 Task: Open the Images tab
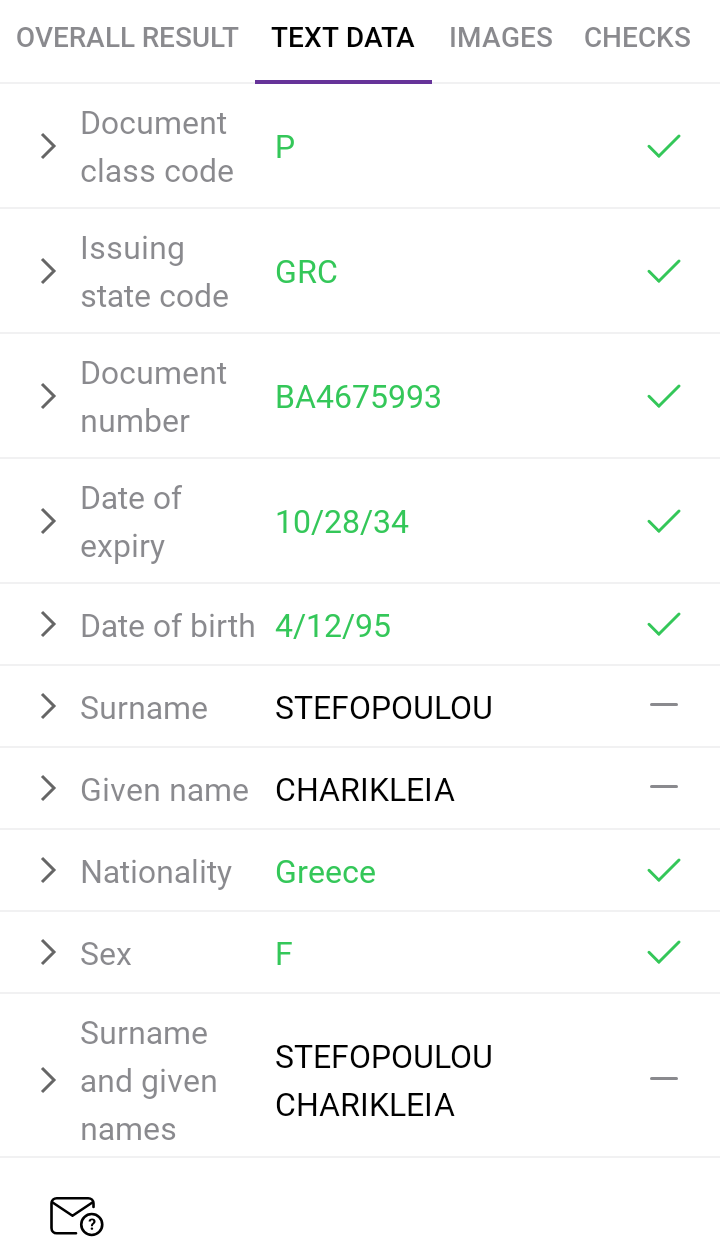click(500, 38)
